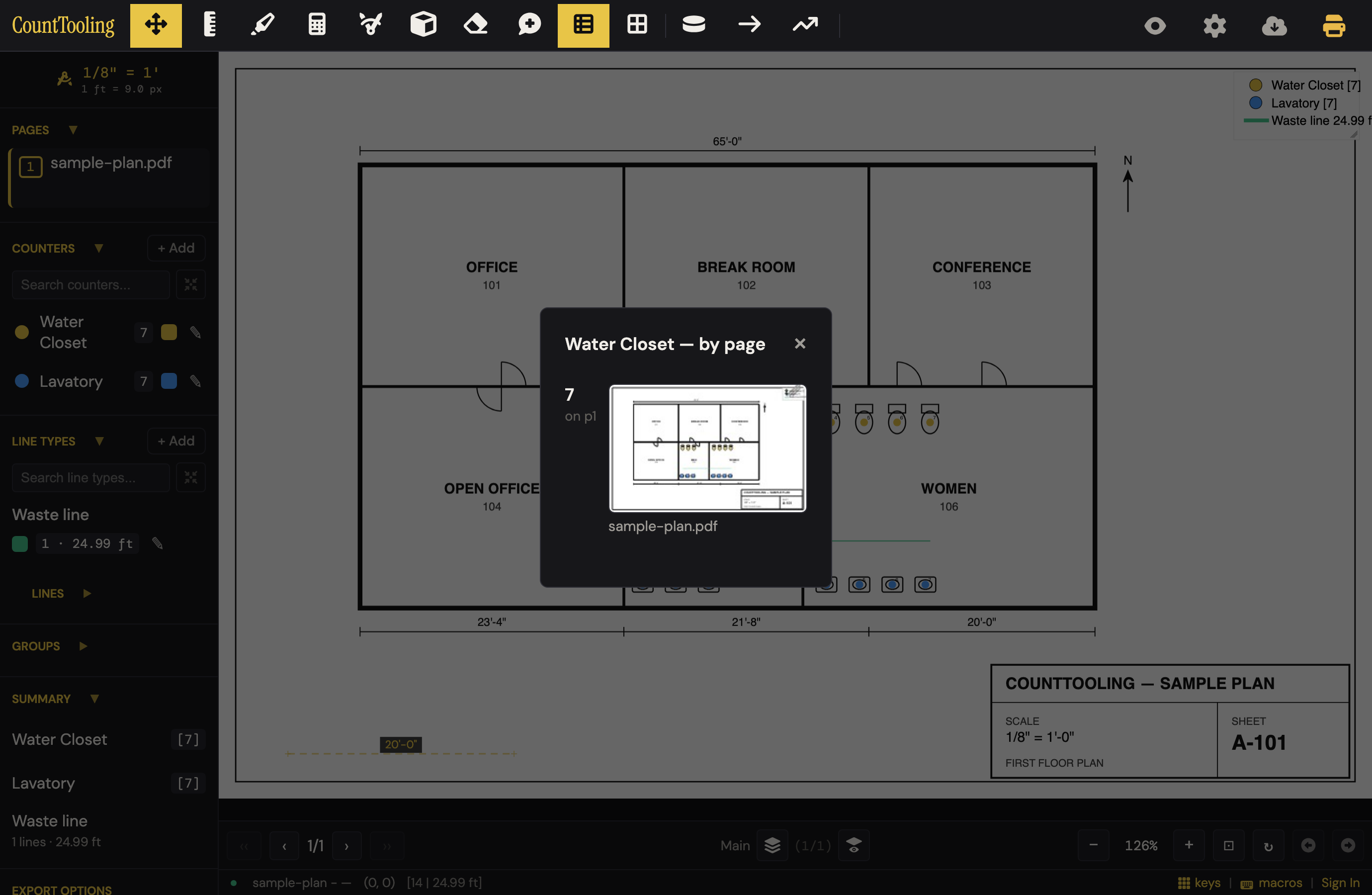Select sample-plan.pdf page in Pages list

(109, 178)
